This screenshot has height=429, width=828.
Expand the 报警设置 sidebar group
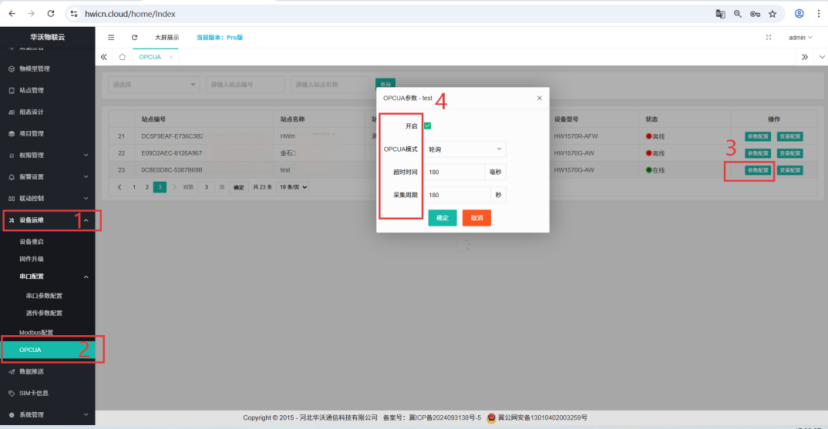48,177
